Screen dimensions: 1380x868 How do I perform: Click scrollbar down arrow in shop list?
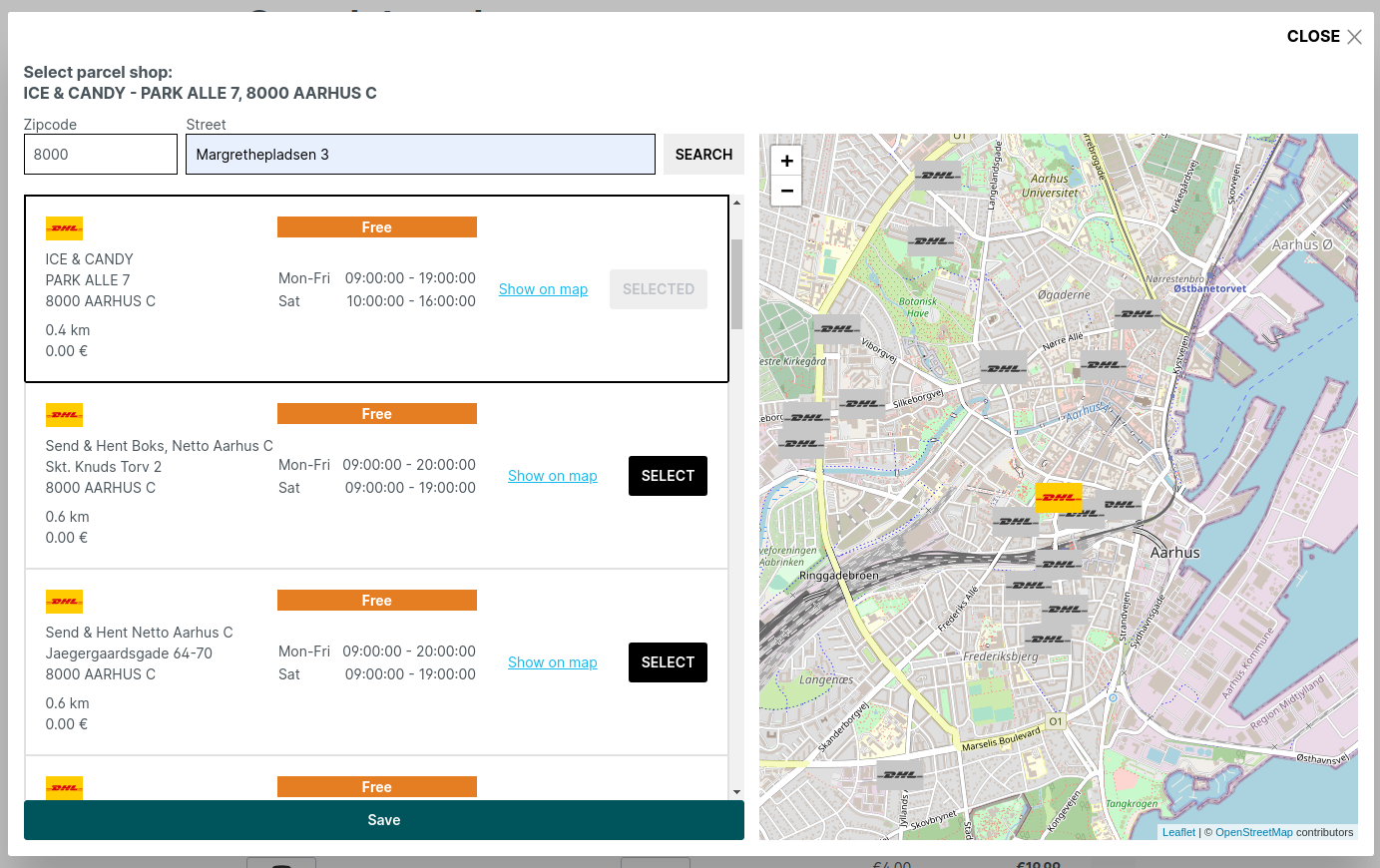pyautogui.click(x=736, y=792)
